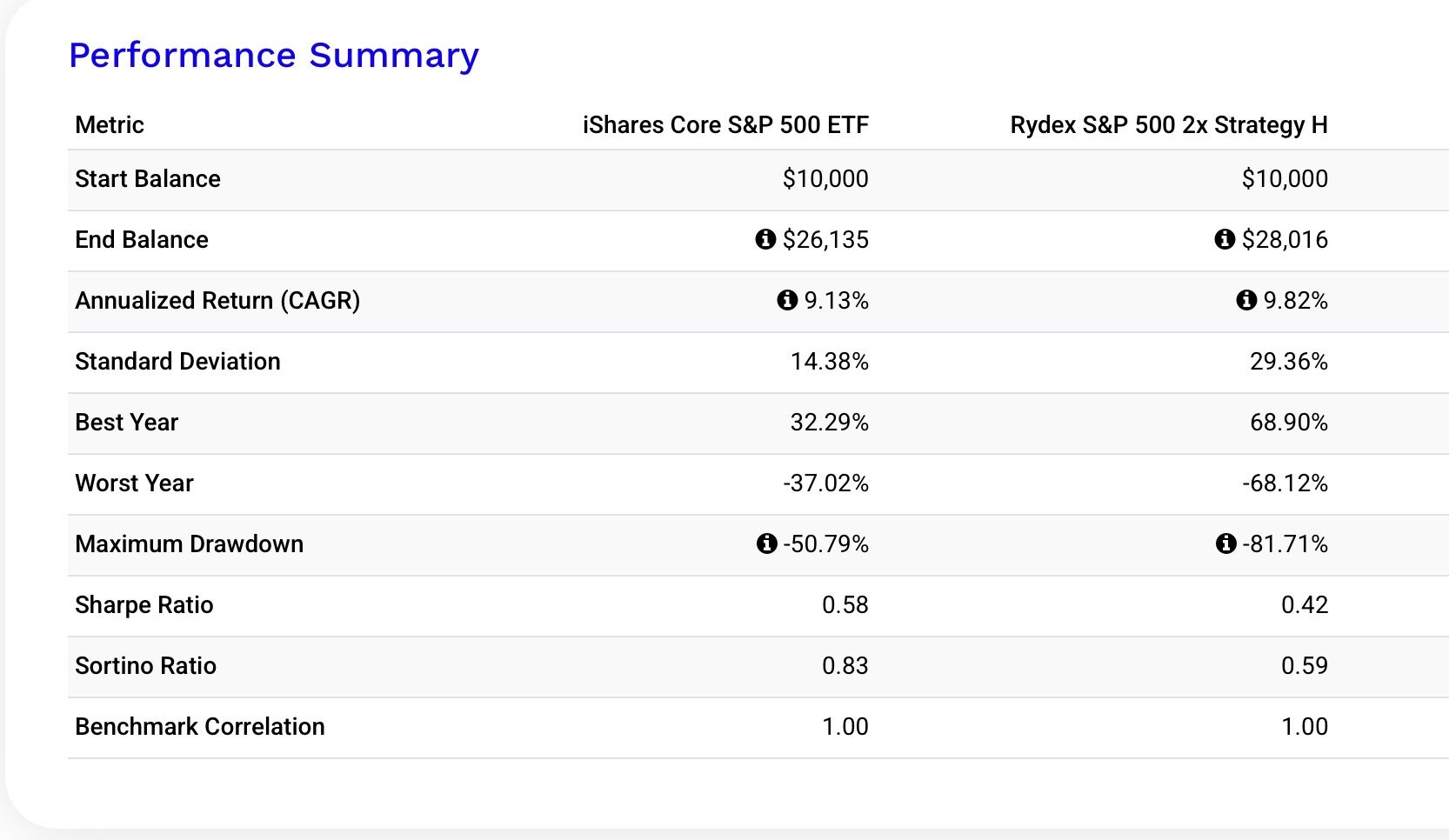Click the iShares Core S&P 500 ETF header
The image size is (1449, 840).
point(725,125)
